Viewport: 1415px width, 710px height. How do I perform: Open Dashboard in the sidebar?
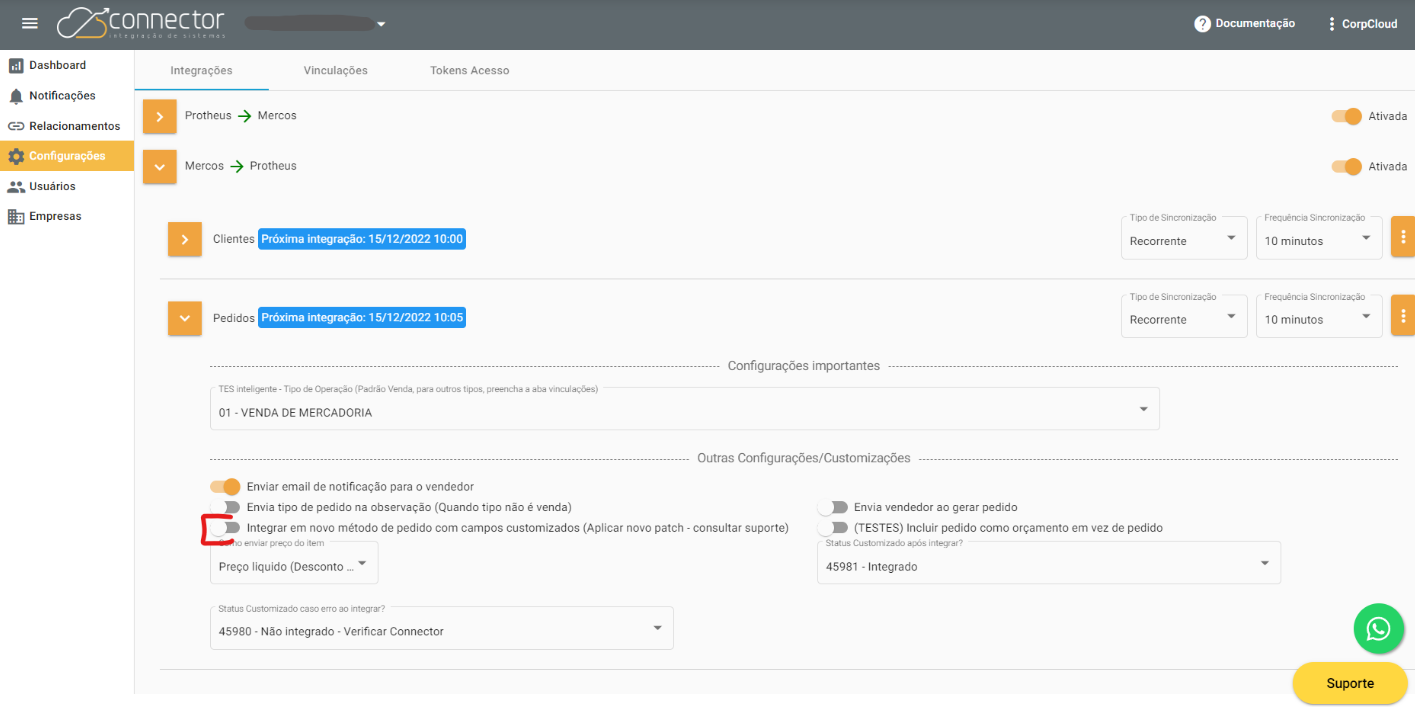point(67,66)
